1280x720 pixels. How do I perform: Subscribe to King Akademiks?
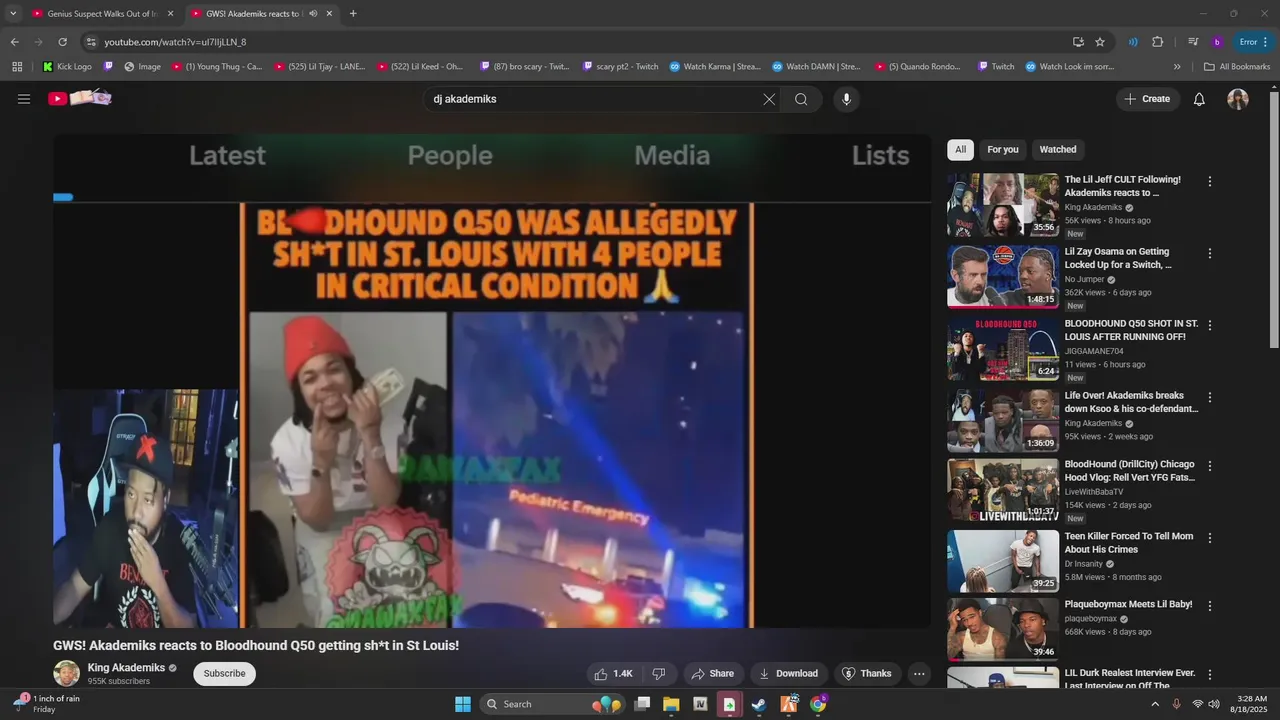[x=224, y=674]
